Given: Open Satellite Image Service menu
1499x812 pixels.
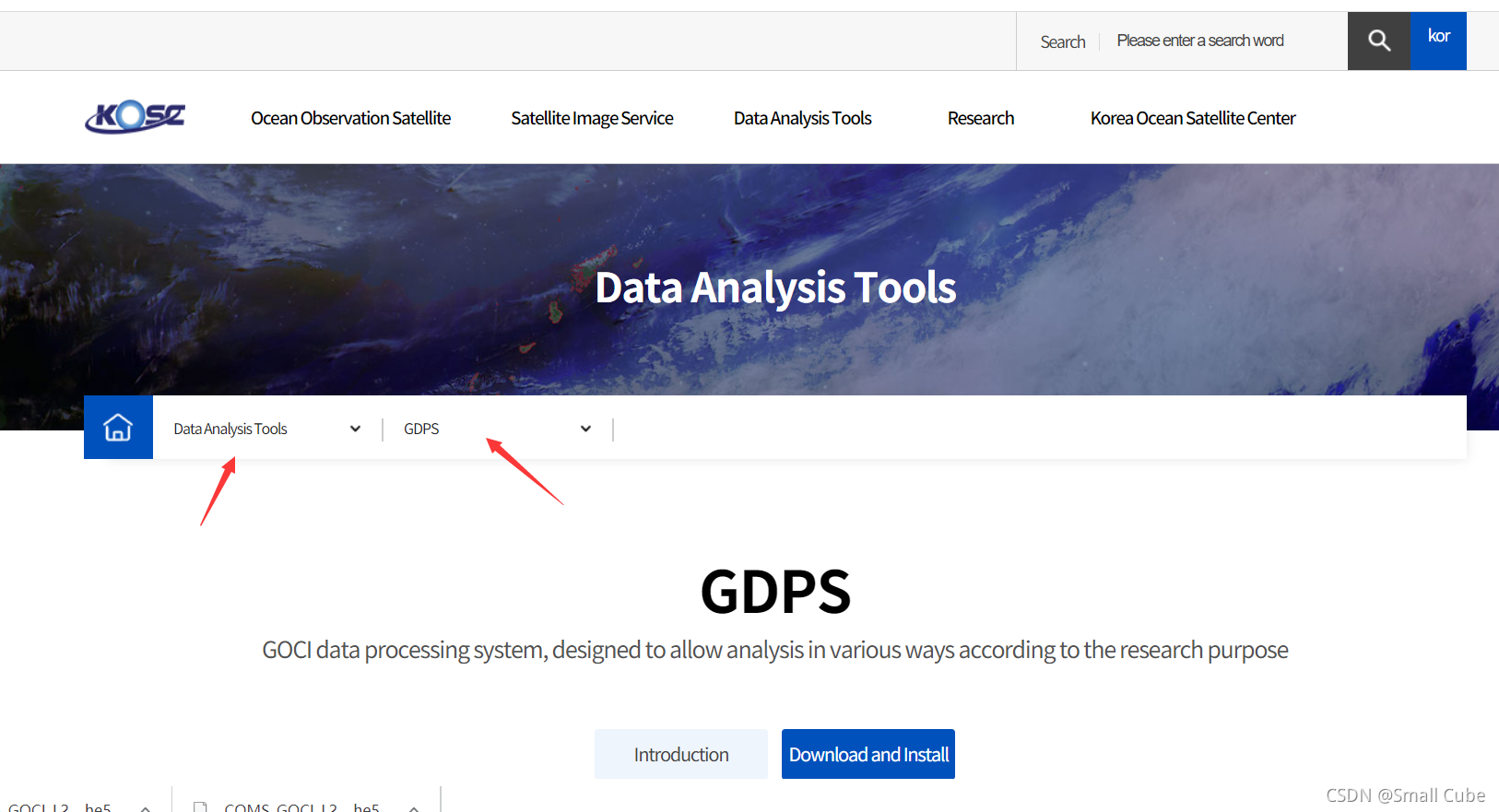Looking at the screenshot, I should (592, 118).
